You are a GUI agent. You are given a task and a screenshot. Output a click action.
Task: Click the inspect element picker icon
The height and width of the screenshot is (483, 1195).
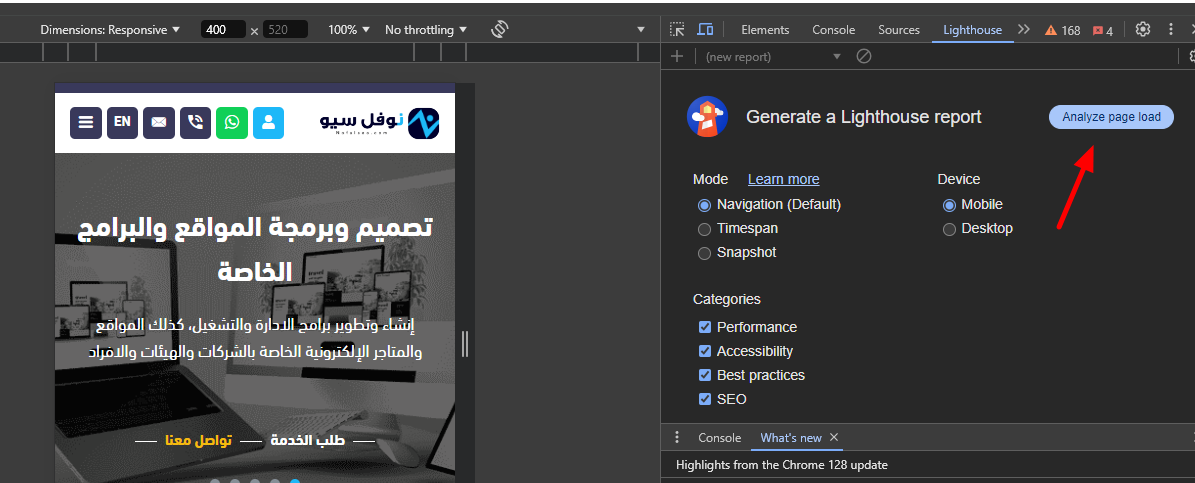pyautogui.click(x=677, y=30)
